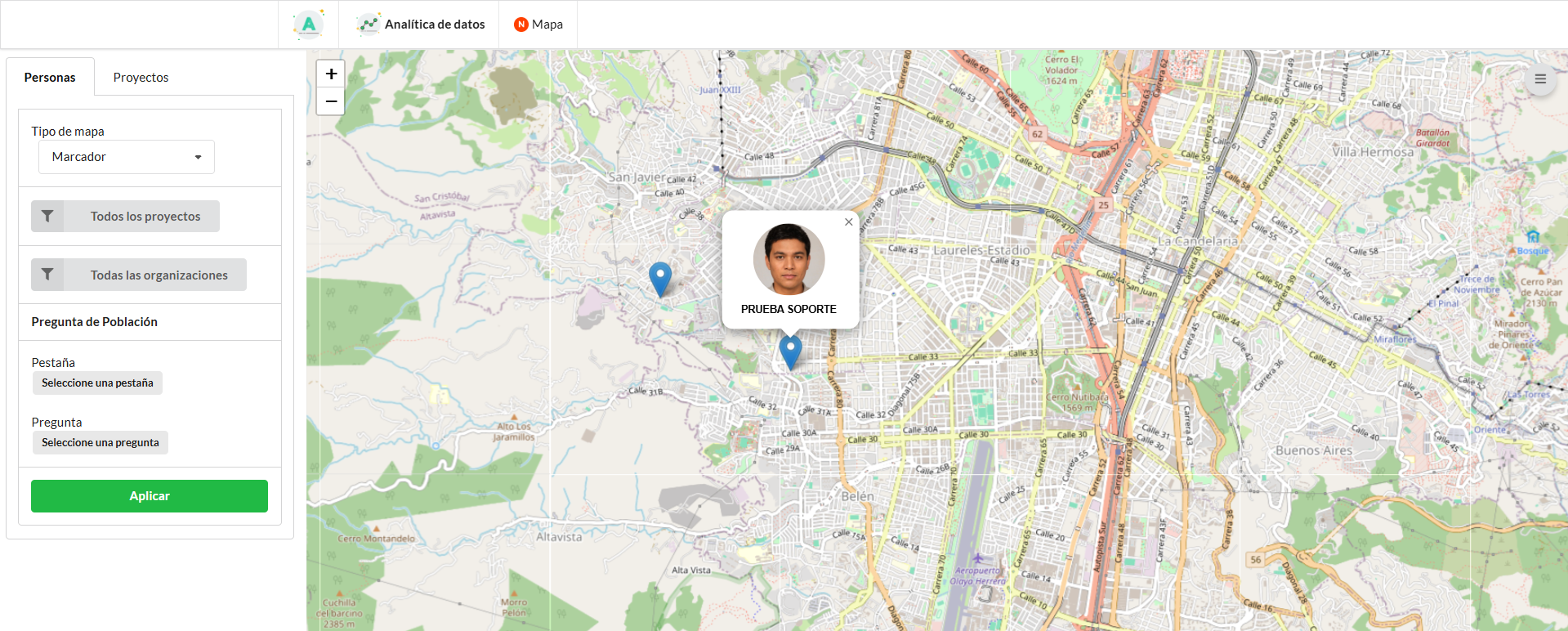Switch to the Proyectos tab
The height and width of the screenshot is (631, 1568).
(x=141, y=78)
